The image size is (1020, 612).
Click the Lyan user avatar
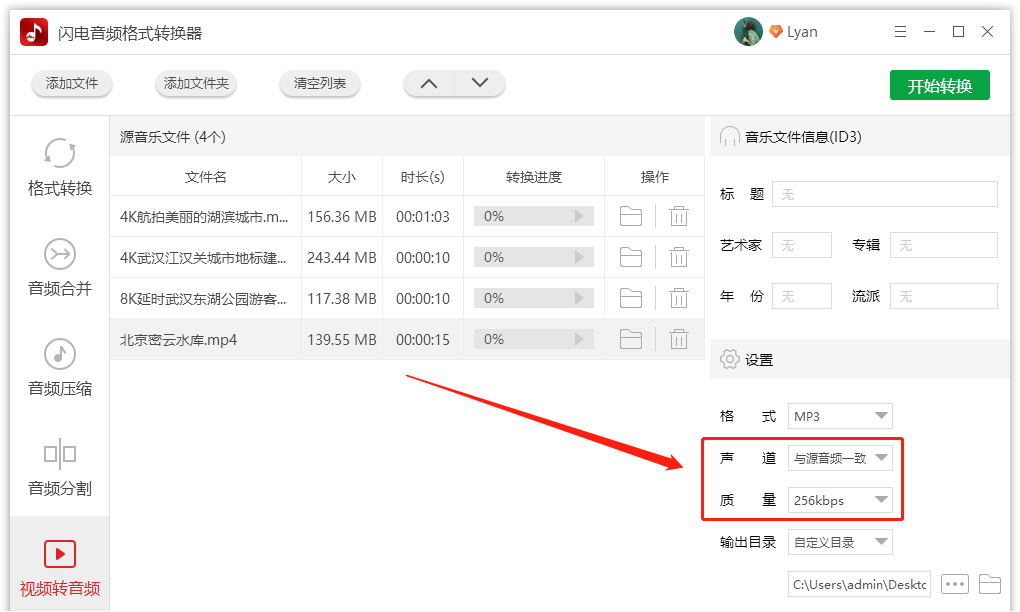point(748,32)
